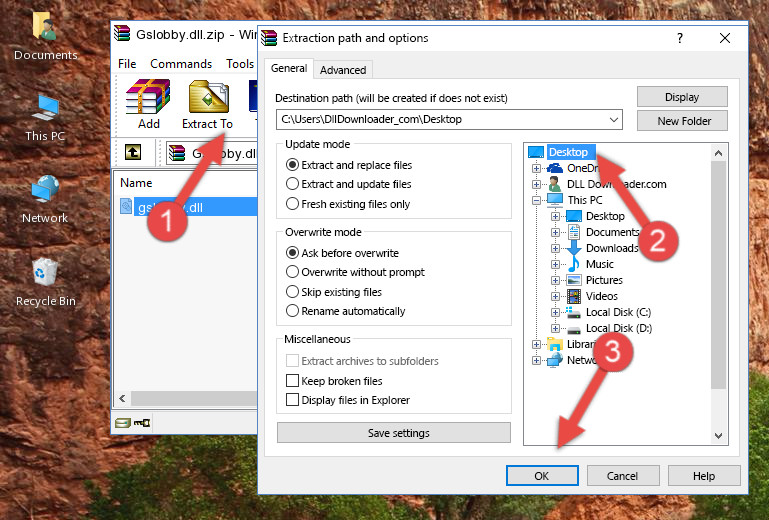Select Extract and update files option
This screenshot has height=520, width=769.
(292, 184)
